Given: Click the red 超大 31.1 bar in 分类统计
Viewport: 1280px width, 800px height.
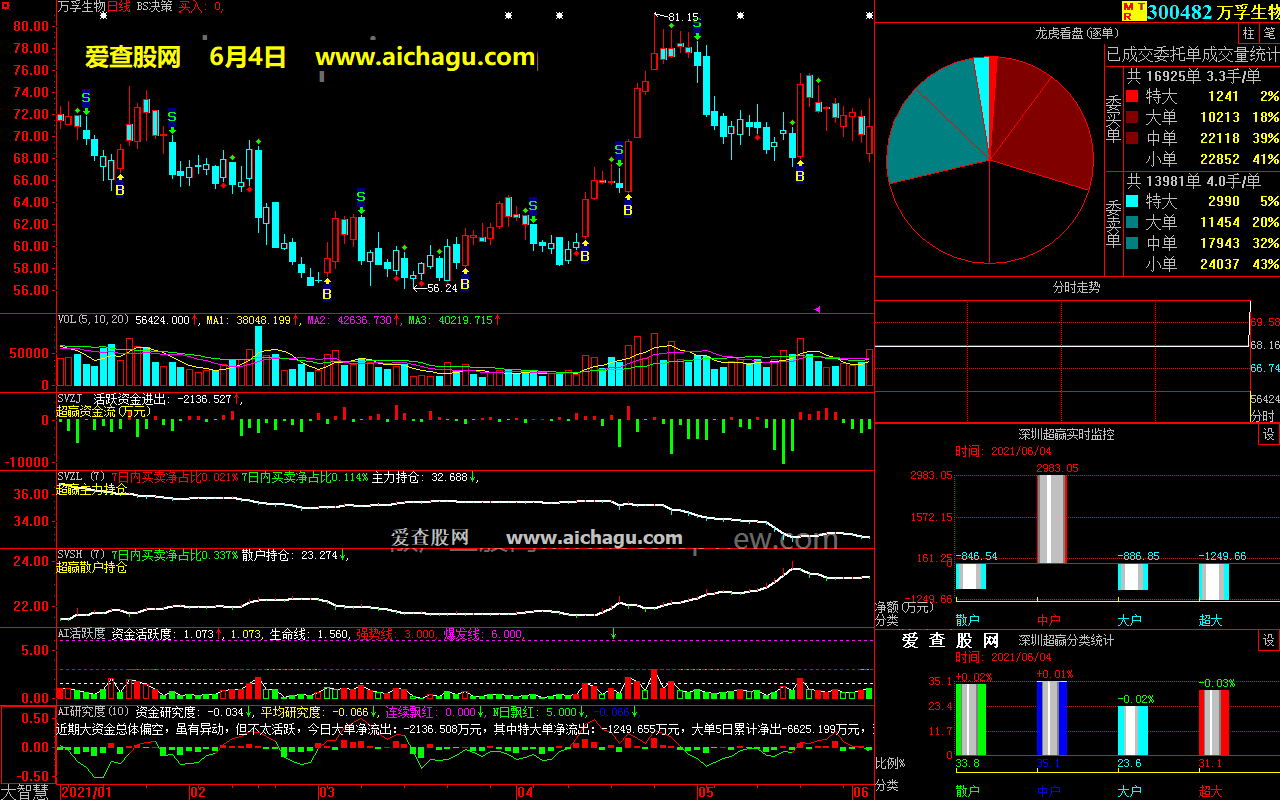Looking at the screenshot, I should point(1213,723).
